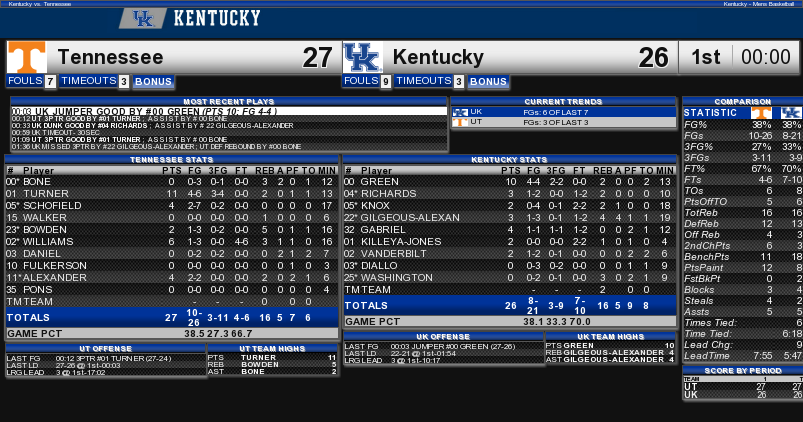Viewport: 803px width, 422px height.
Task: Click the 1st period indicator
Action: [x=706, y=58]
